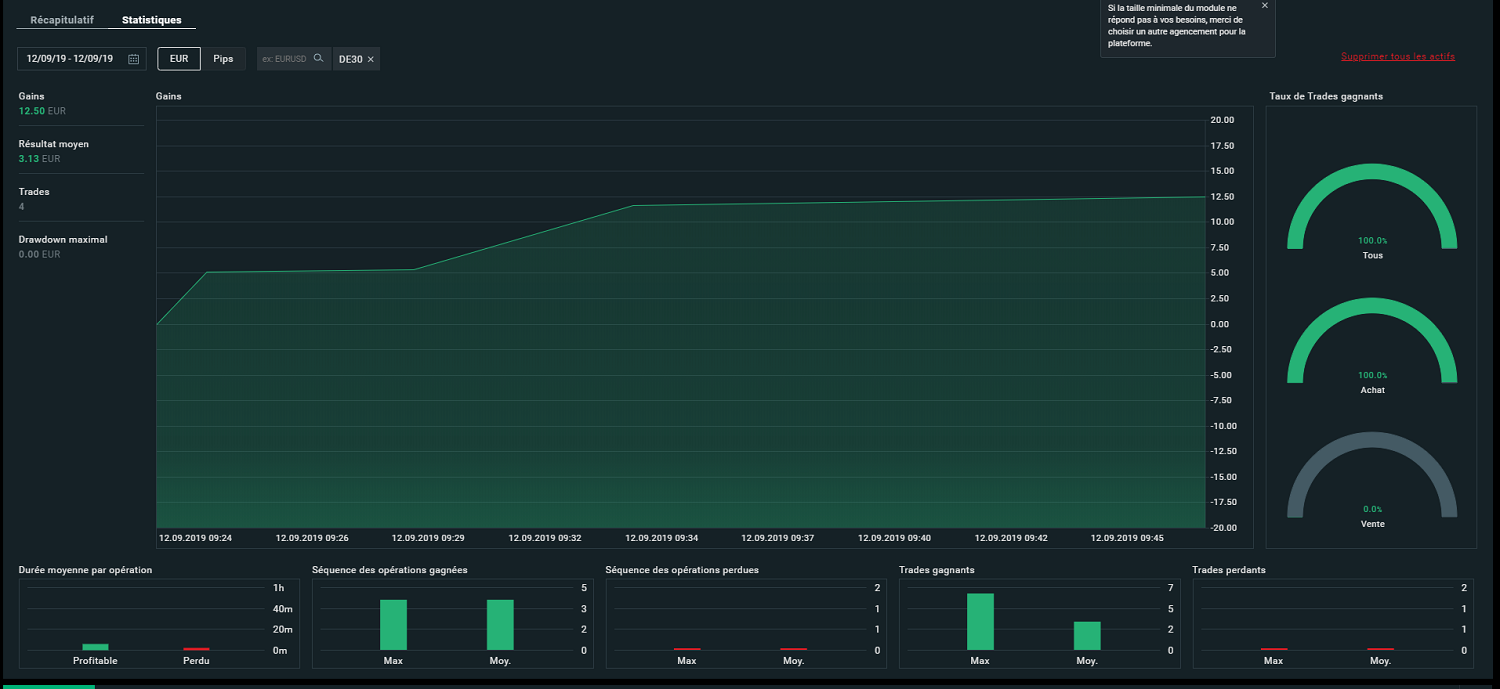Click the Profitable bar in average duration chart
The width and height of the screenshot is (1500, 689).
pos(95,647)
